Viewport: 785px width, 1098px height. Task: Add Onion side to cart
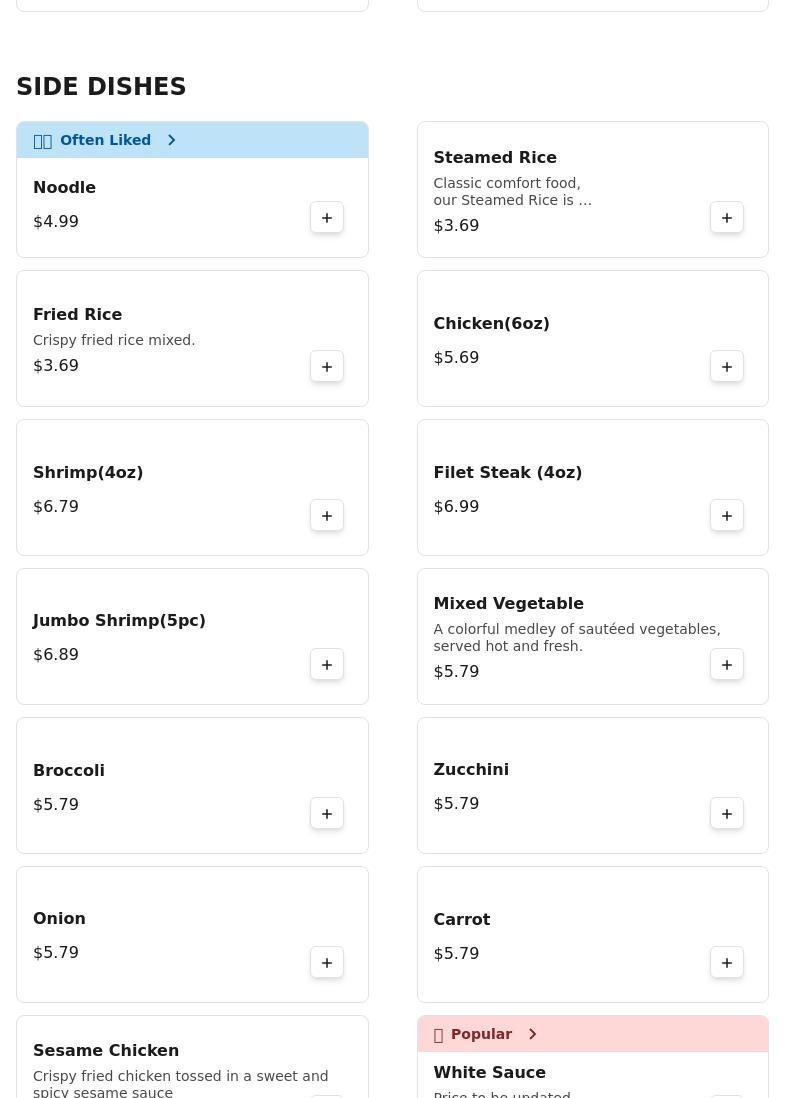[327, 963]
